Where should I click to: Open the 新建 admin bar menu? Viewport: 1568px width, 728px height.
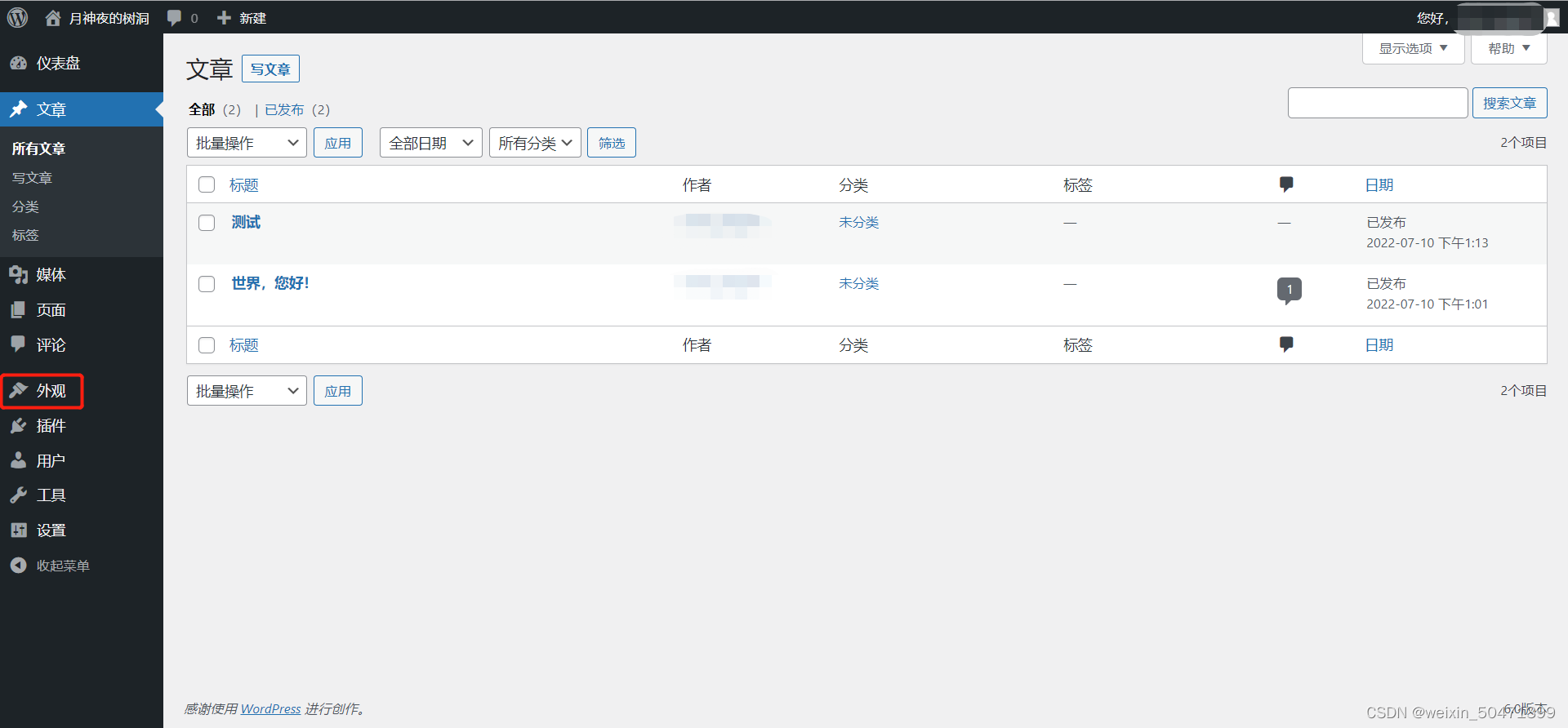252,18
